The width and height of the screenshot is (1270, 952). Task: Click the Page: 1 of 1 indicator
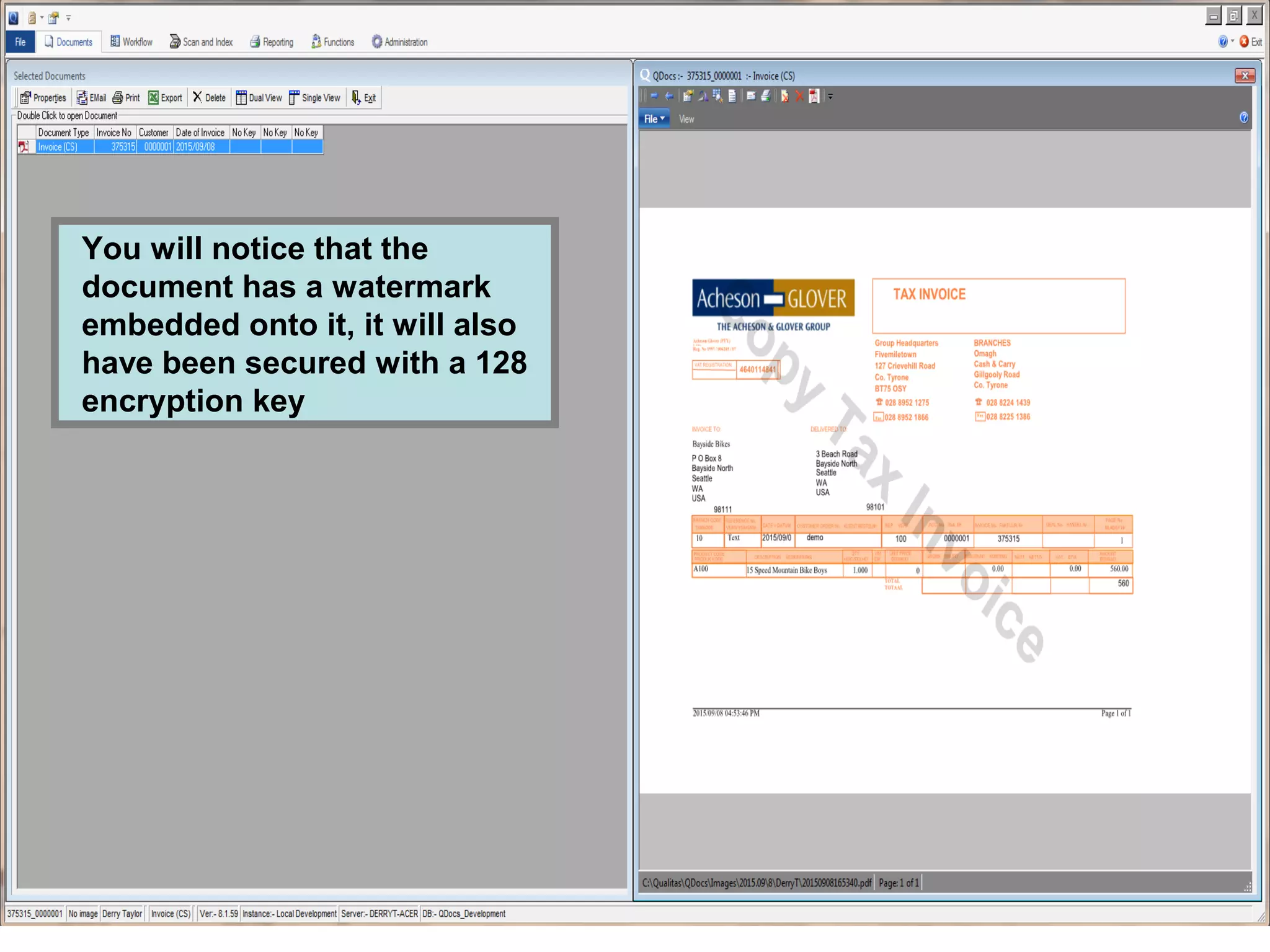click(x=899, y=883)
